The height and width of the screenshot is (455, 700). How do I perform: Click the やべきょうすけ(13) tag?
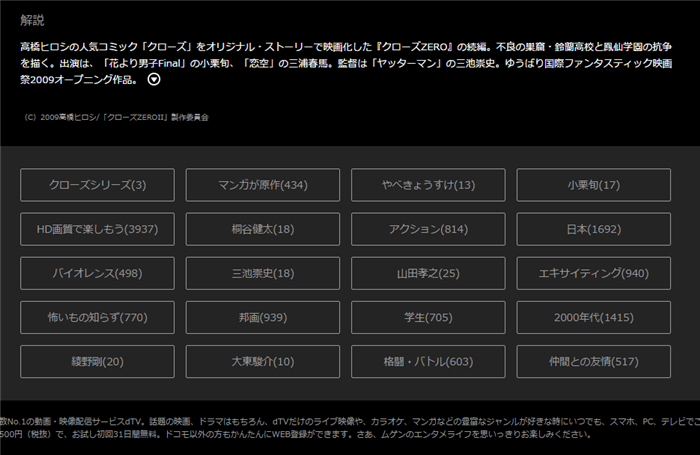point(428,185)
